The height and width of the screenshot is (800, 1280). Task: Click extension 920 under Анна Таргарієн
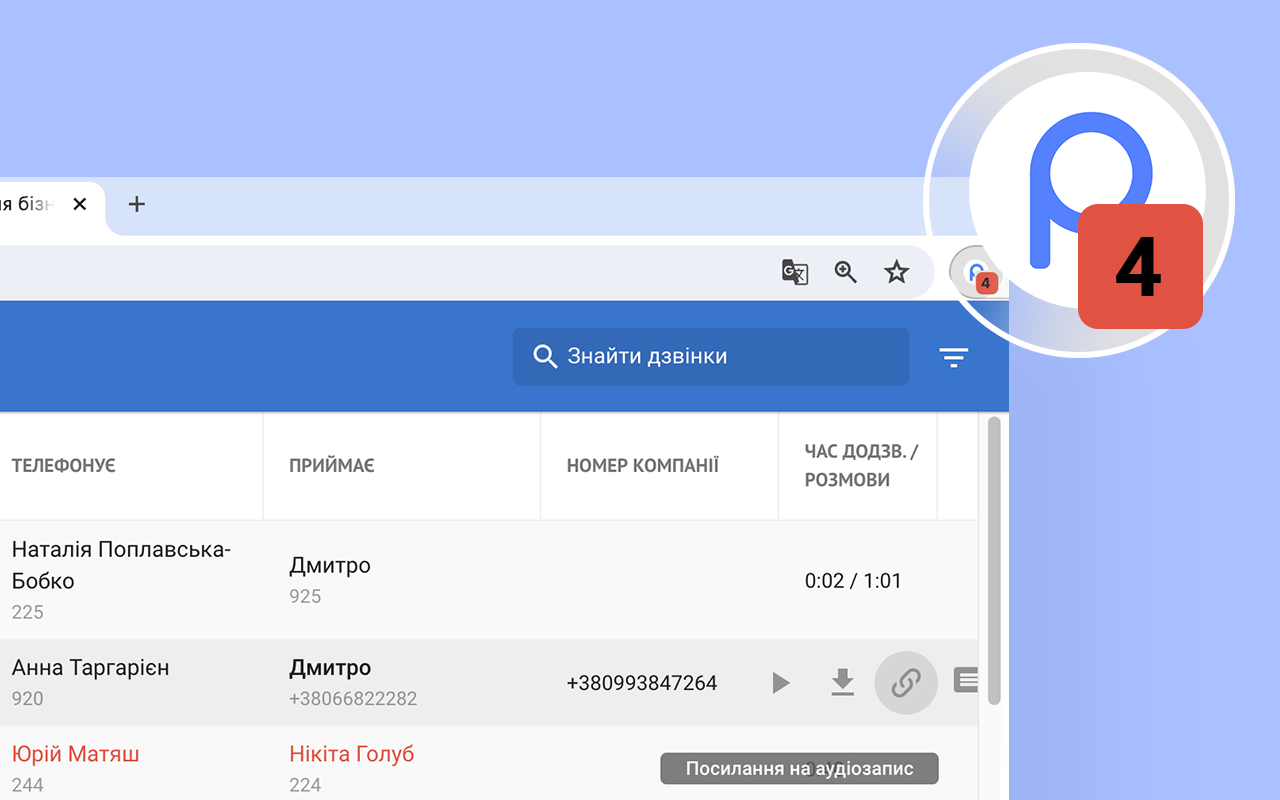coord(28,699)
